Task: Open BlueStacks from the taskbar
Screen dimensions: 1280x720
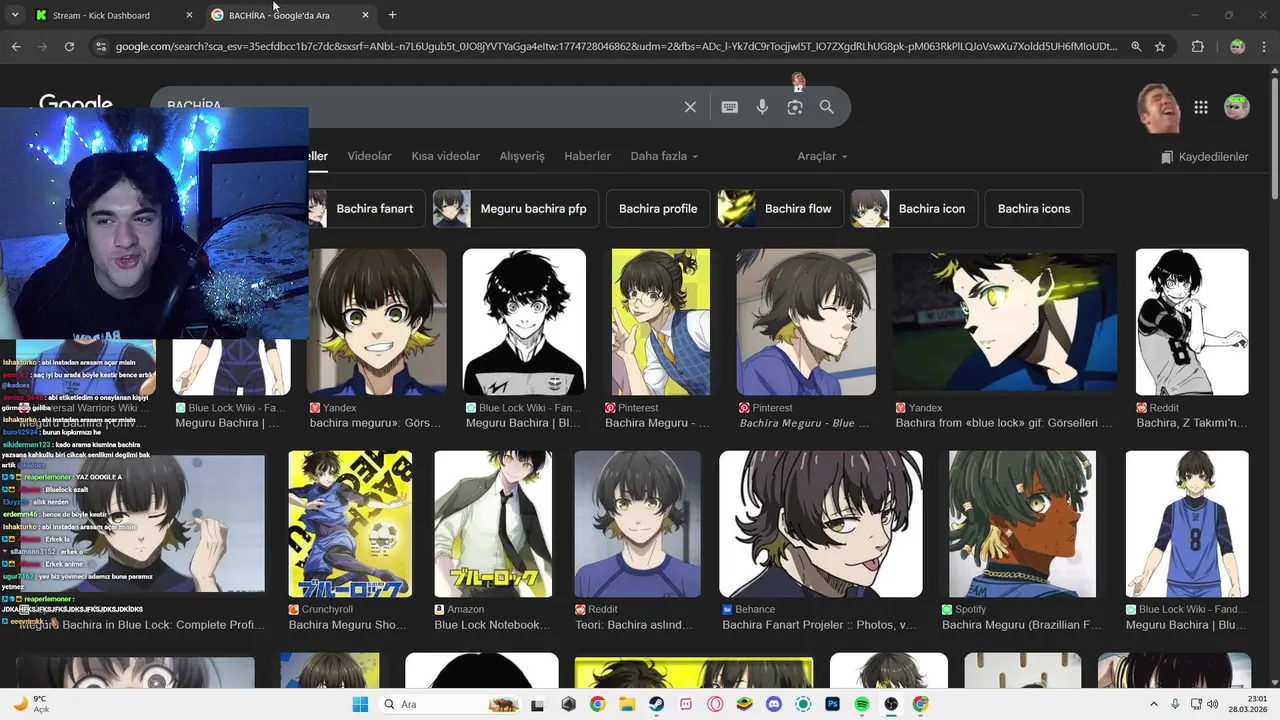Action: (x=744, y=704)
